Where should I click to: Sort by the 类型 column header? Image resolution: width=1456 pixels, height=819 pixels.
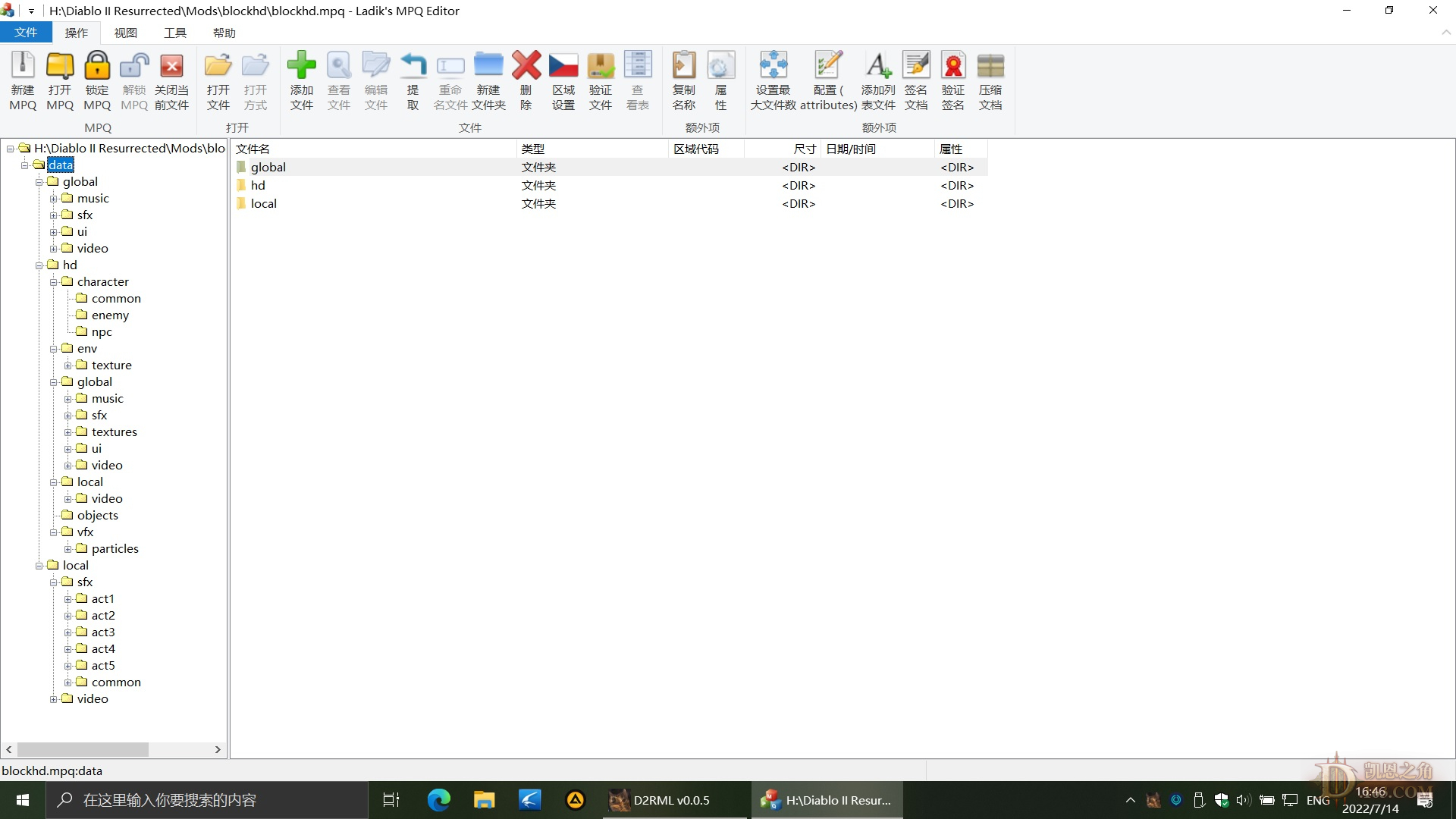pos(592,149)
